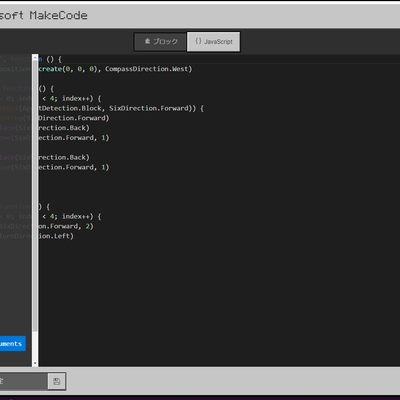Click the scrollbar down arrow
Image resolution: width=400 pixels, height=400 pixels.
click(35, 364)
